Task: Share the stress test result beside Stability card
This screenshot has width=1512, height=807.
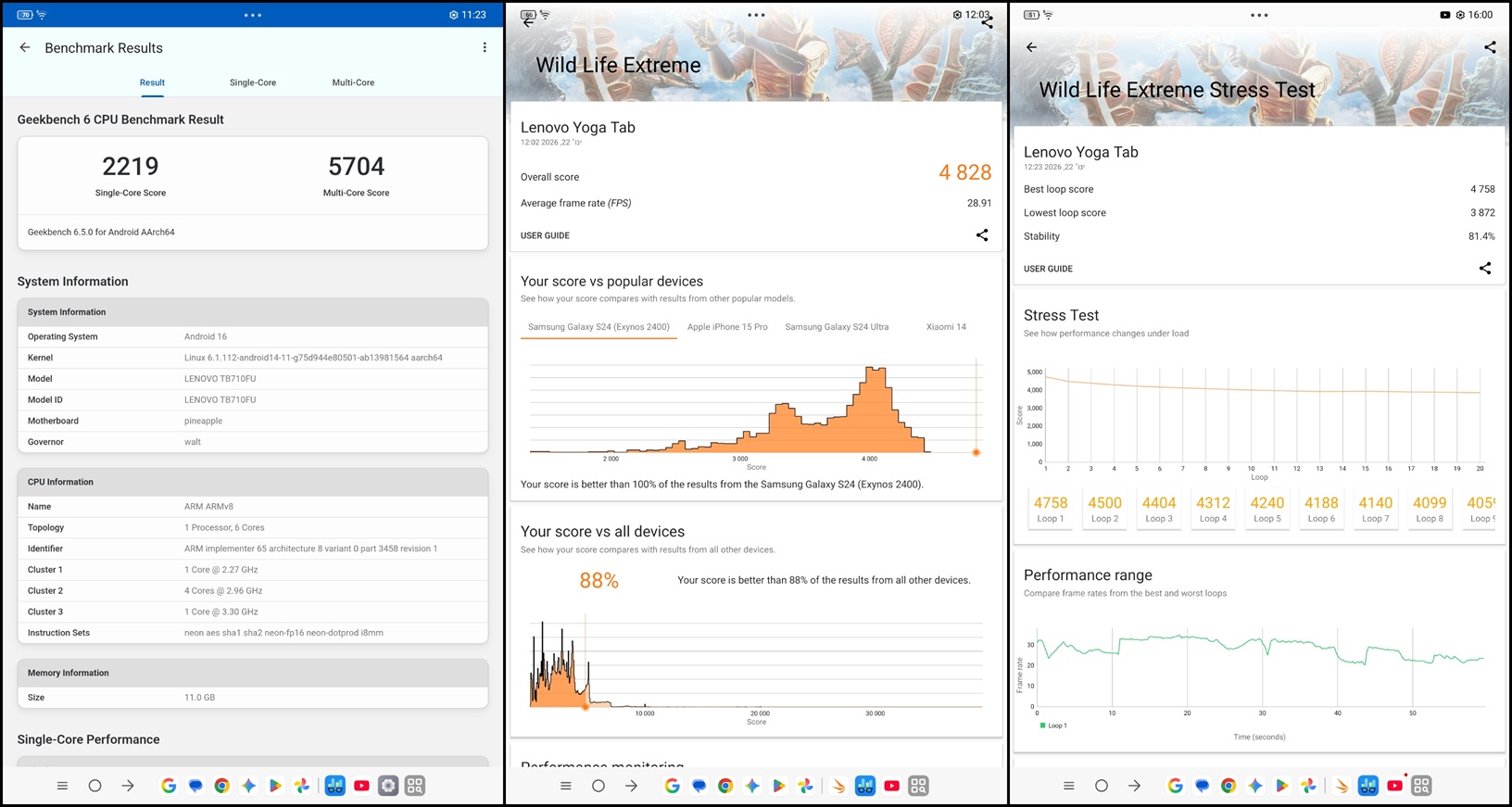Action: tap(1485, 269)
